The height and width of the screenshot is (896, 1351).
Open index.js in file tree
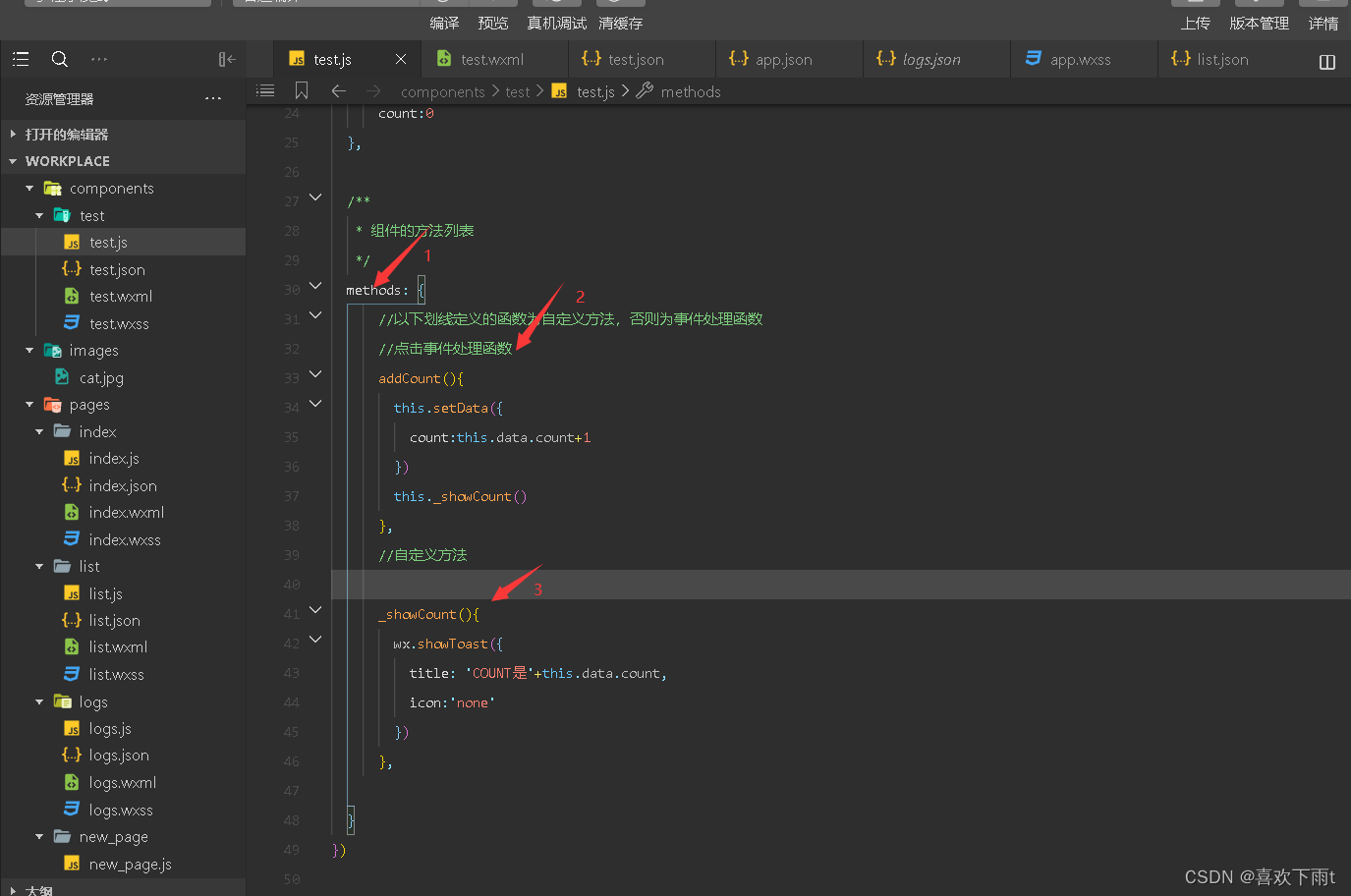coord(123,458)
